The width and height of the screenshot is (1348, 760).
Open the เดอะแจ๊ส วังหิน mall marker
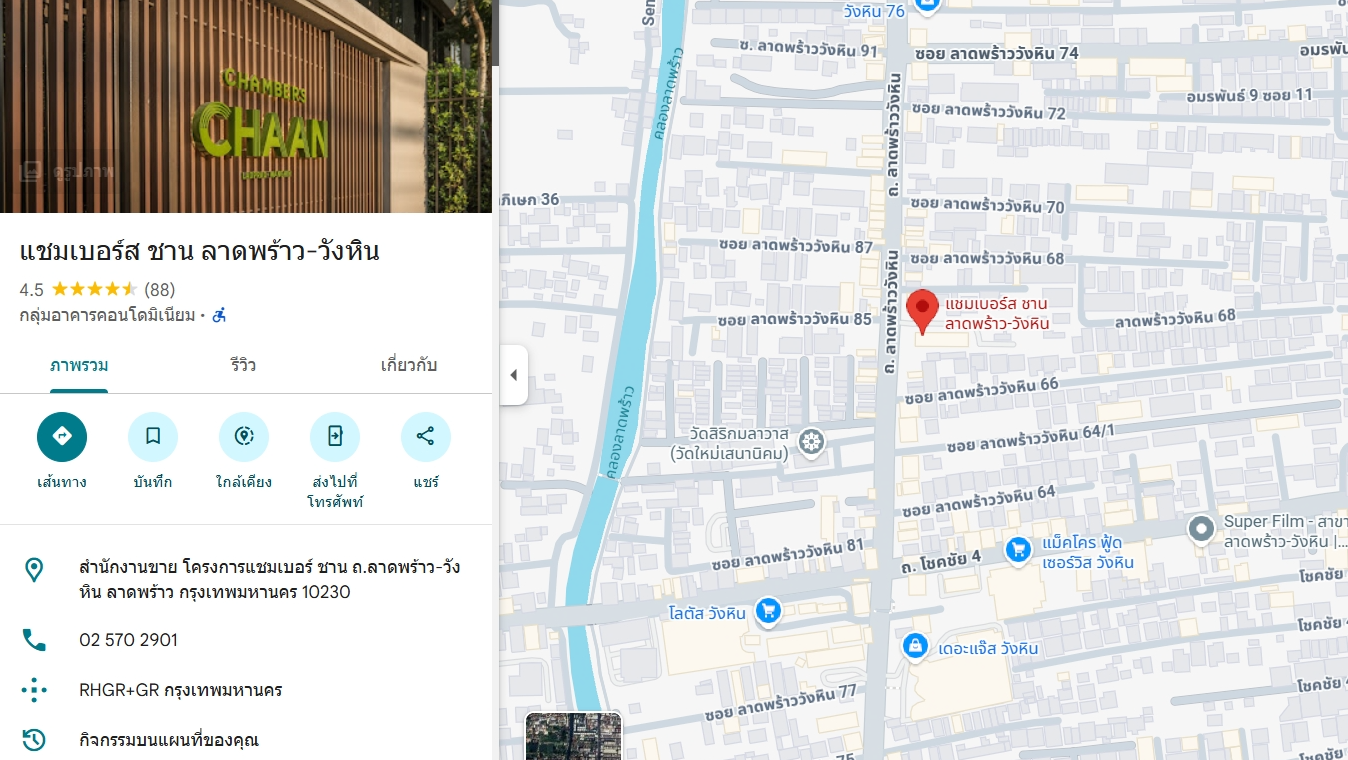(915, 646)
